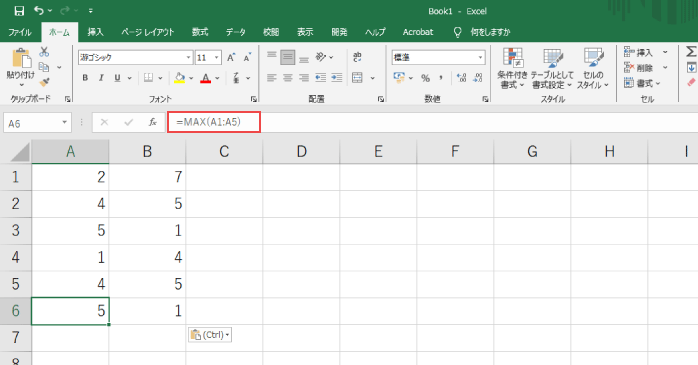Apply comma style
698x365 pixels.
(441, 78)
